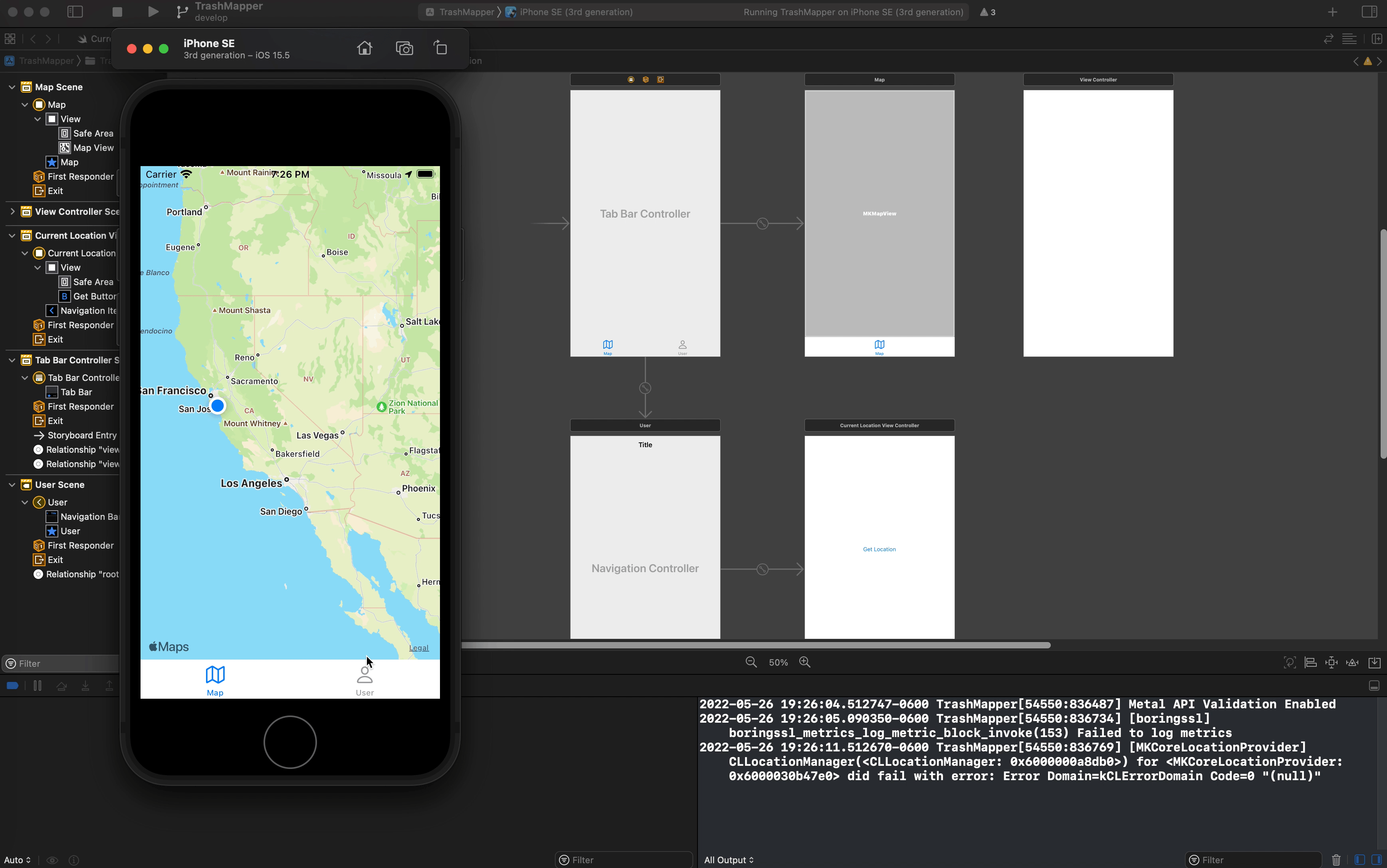Image resolution: width=1387 pixels, height=868 pixels.
Task: Take a Simulator screenshot
Action: click(x=405, y=48)
